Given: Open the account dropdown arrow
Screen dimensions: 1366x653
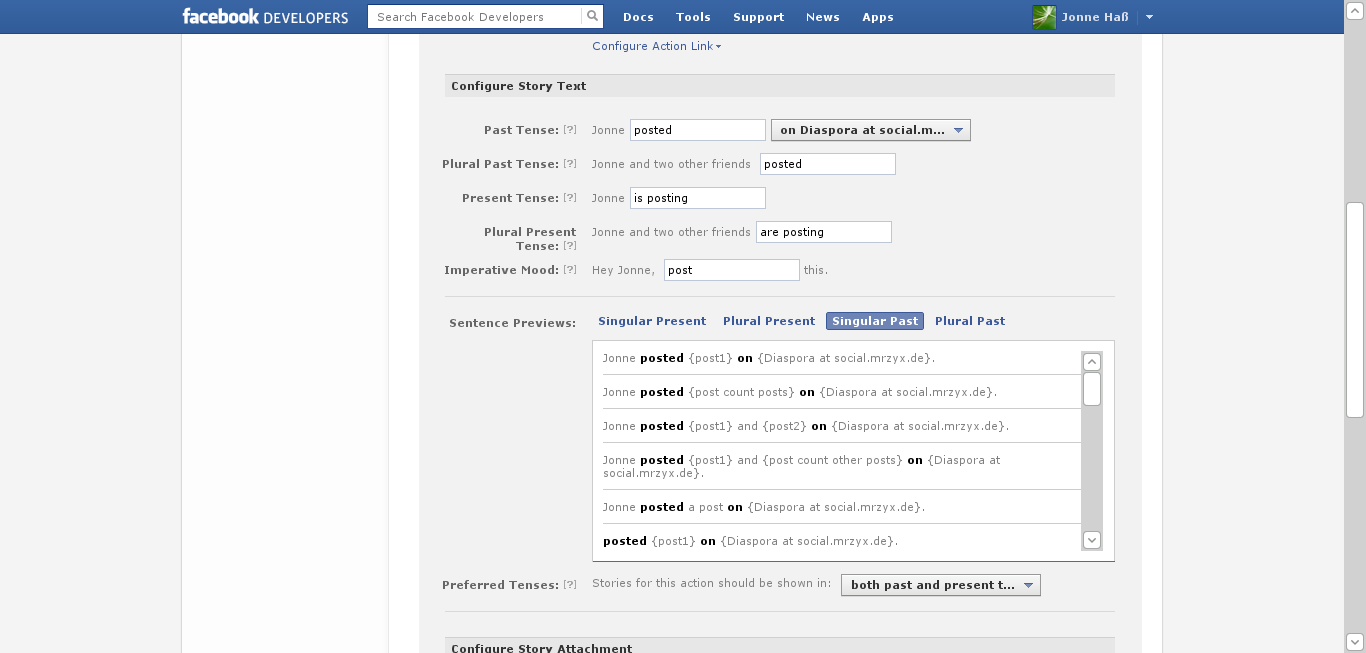Looking at the screenshot, I should tap(1149, 17).
